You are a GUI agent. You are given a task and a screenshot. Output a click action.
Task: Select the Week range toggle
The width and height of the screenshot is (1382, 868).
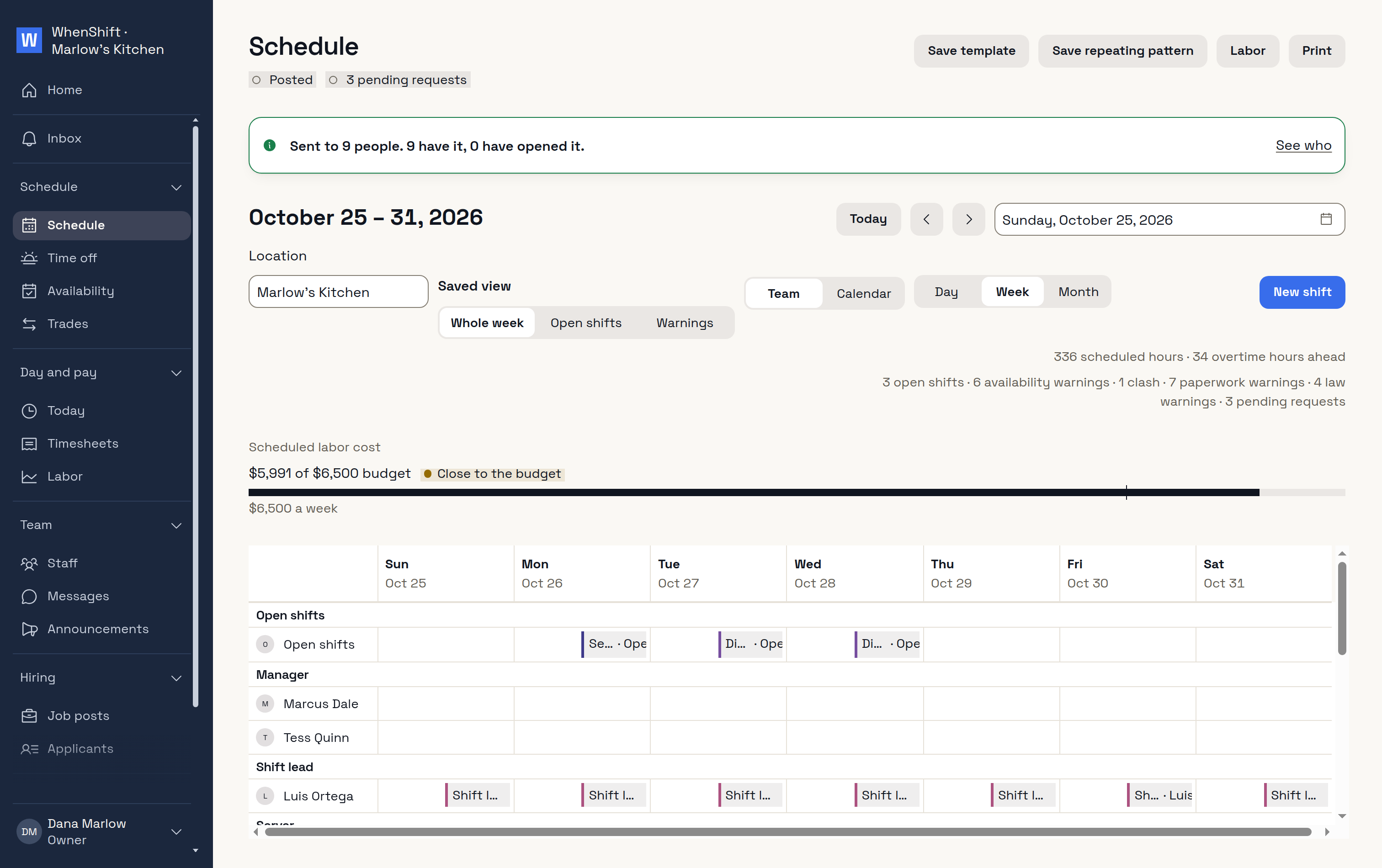1012,292
